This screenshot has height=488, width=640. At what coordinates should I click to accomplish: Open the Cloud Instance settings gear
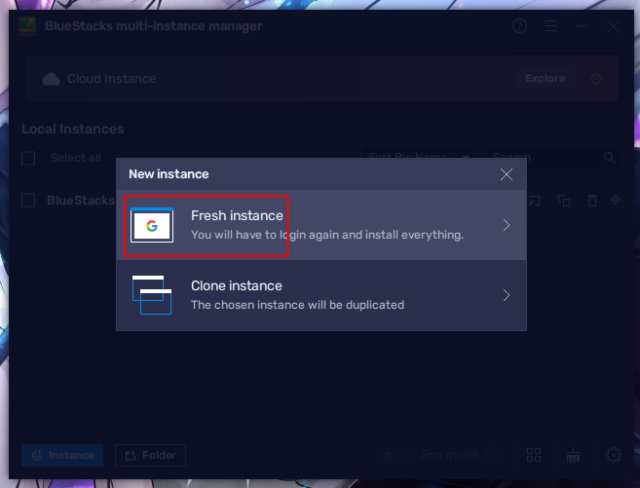596,79
